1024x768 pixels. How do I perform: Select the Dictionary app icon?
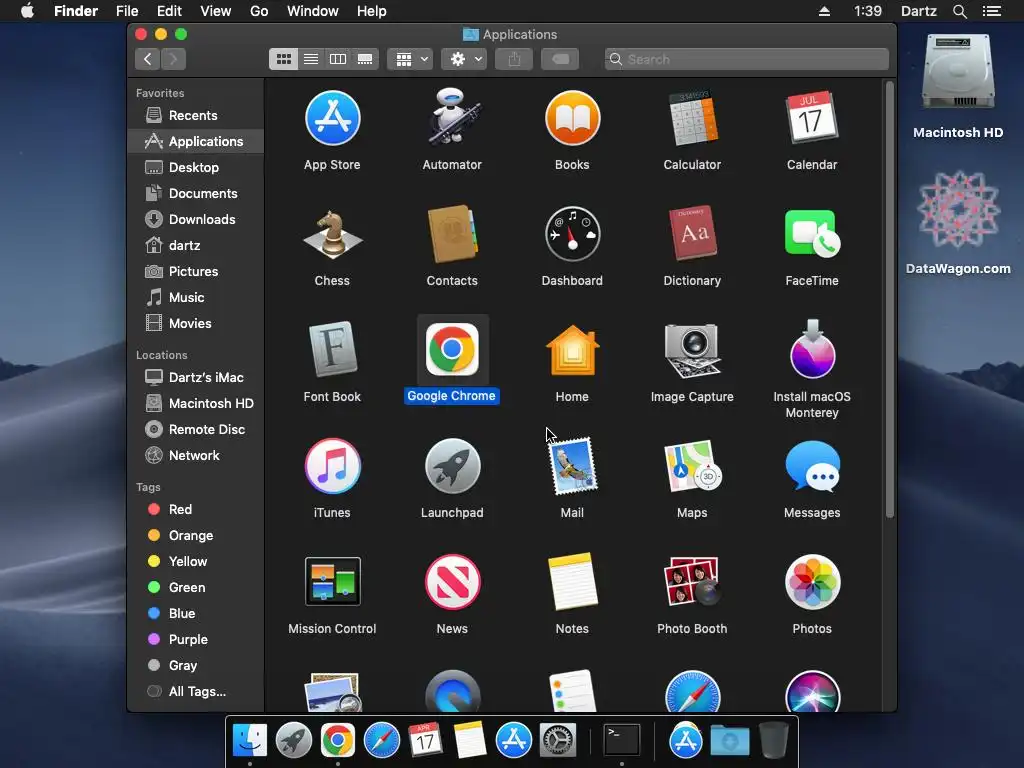tap(692, 234)
